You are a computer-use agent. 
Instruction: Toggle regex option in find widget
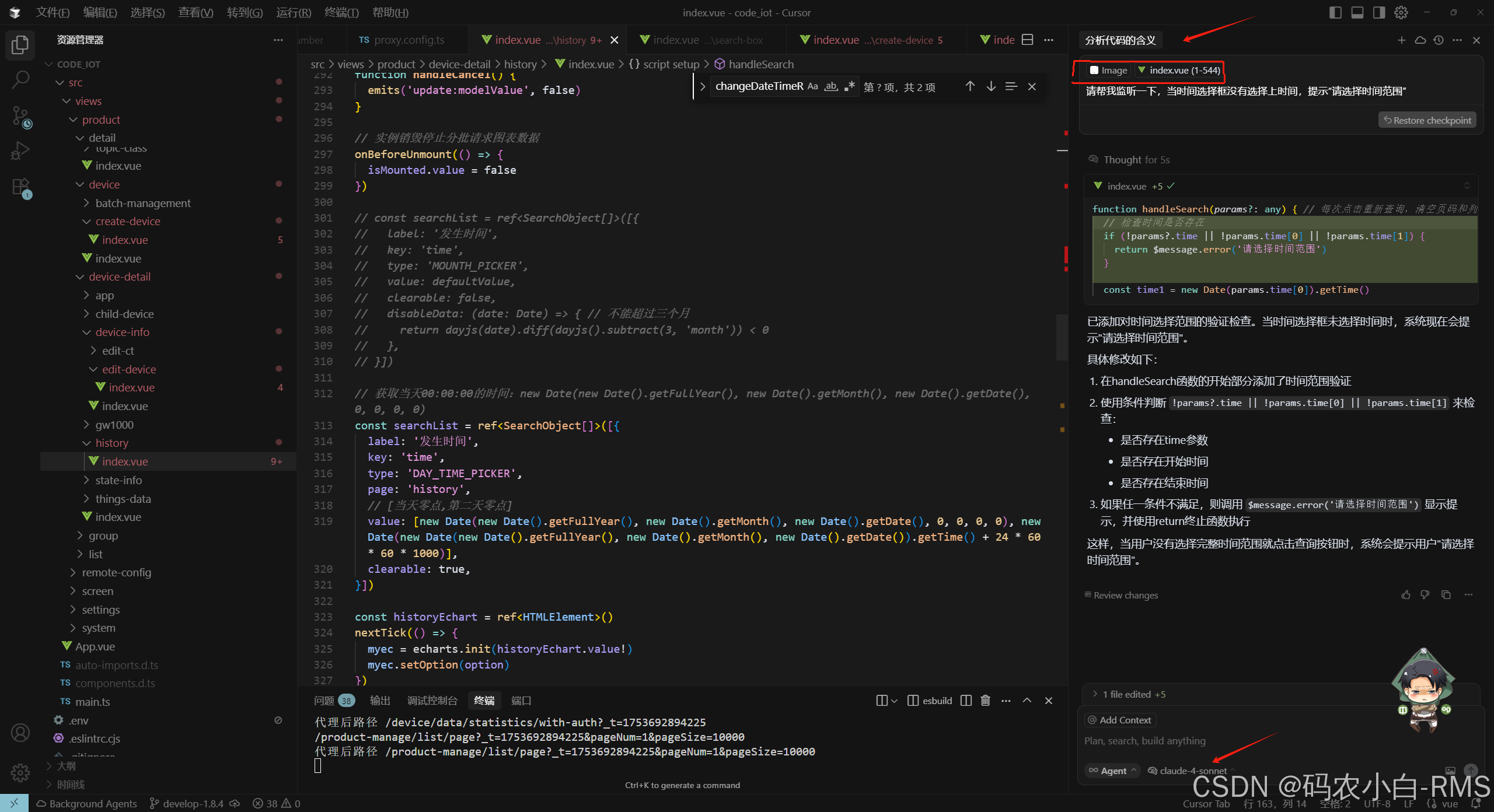(850, 86)
